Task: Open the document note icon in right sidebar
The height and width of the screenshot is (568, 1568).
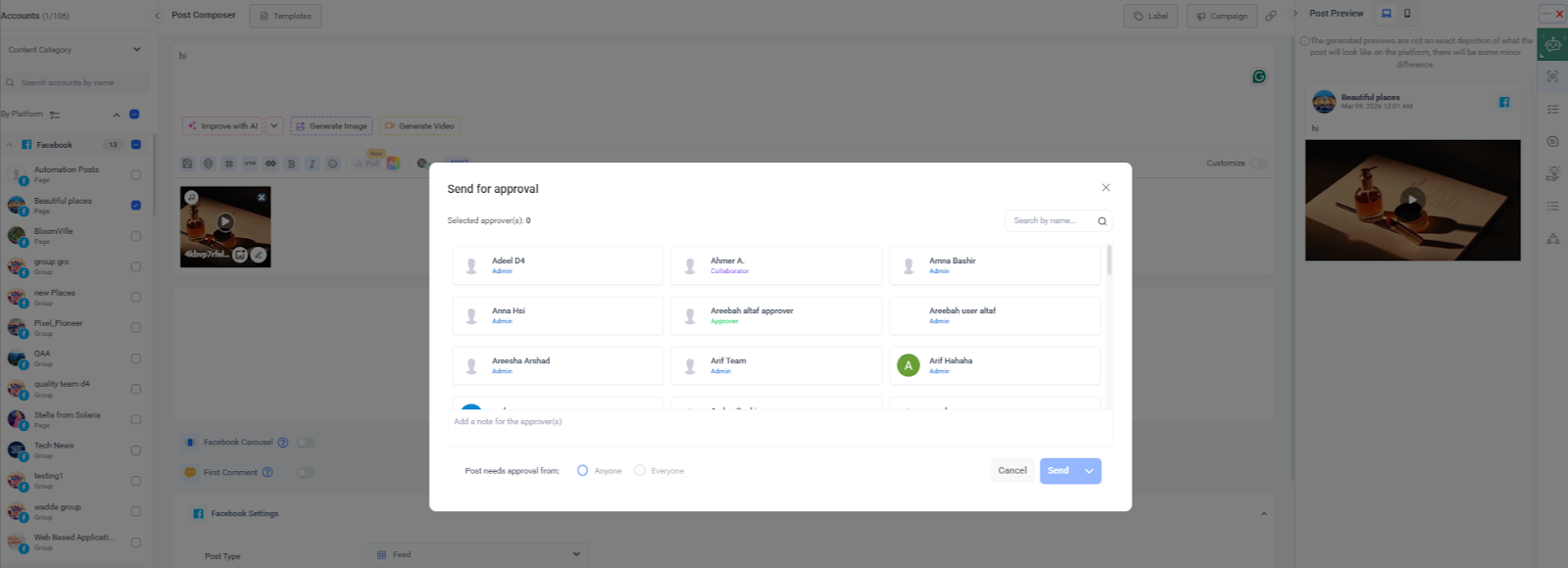Action: [x=1553, y=141]
